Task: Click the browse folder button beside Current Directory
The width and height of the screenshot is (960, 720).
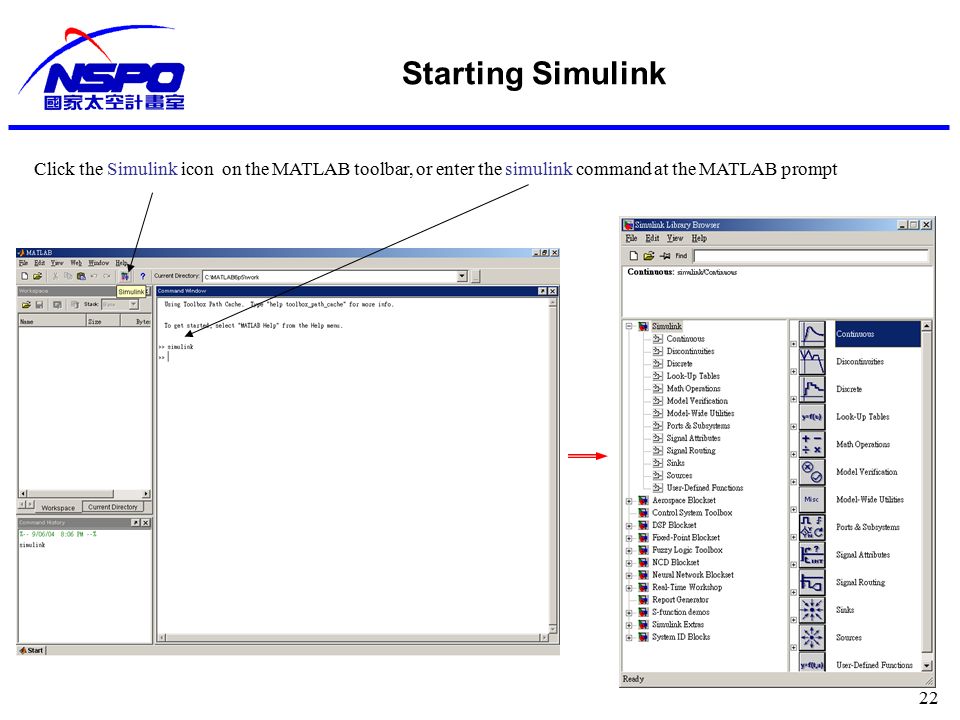Action: (476, 277)
